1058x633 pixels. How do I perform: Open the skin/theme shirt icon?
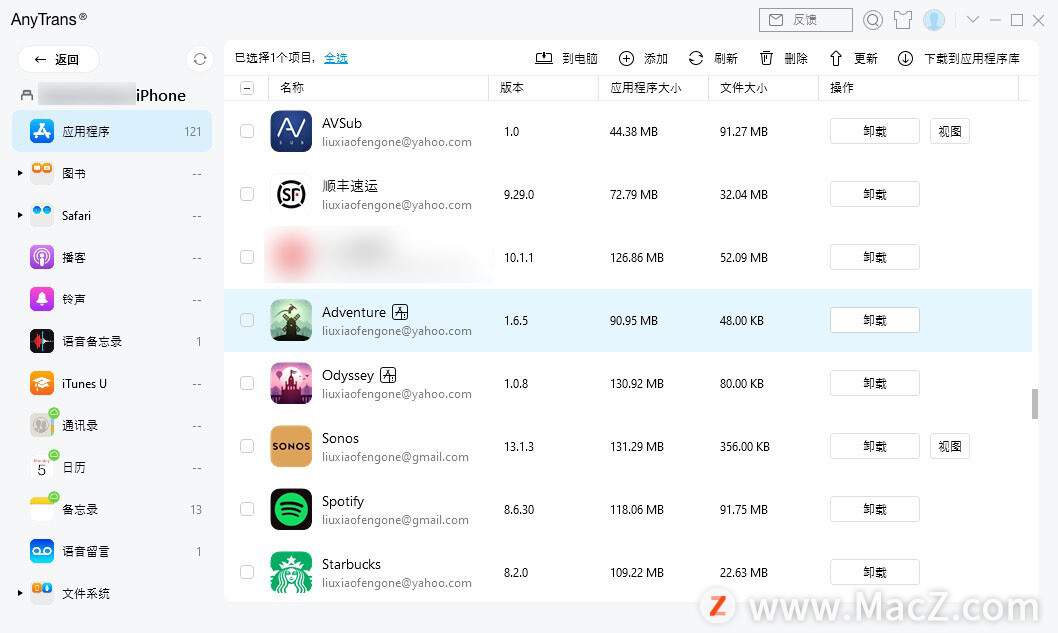pyautogui.click(x=903, y=20)
